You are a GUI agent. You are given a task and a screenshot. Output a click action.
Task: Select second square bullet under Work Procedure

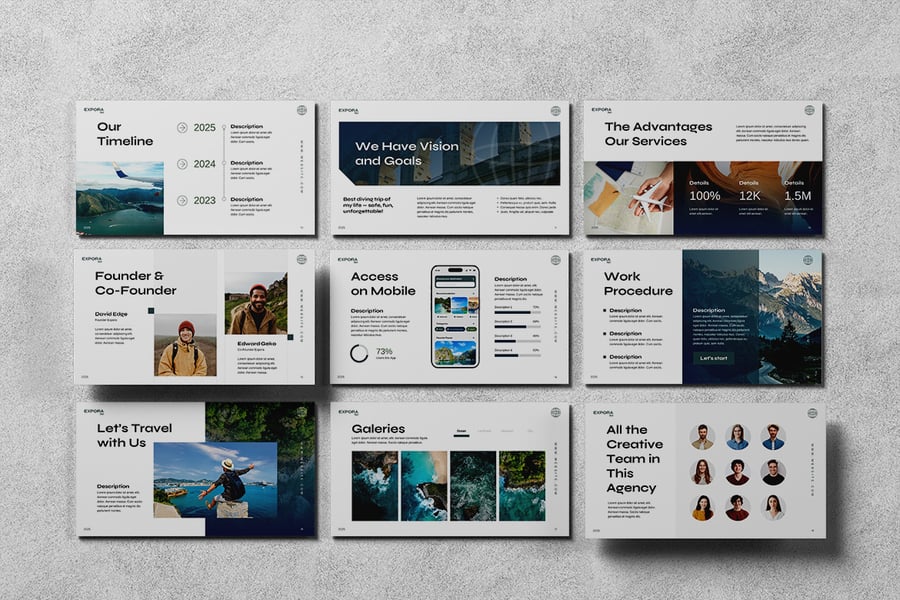[605, 334]
